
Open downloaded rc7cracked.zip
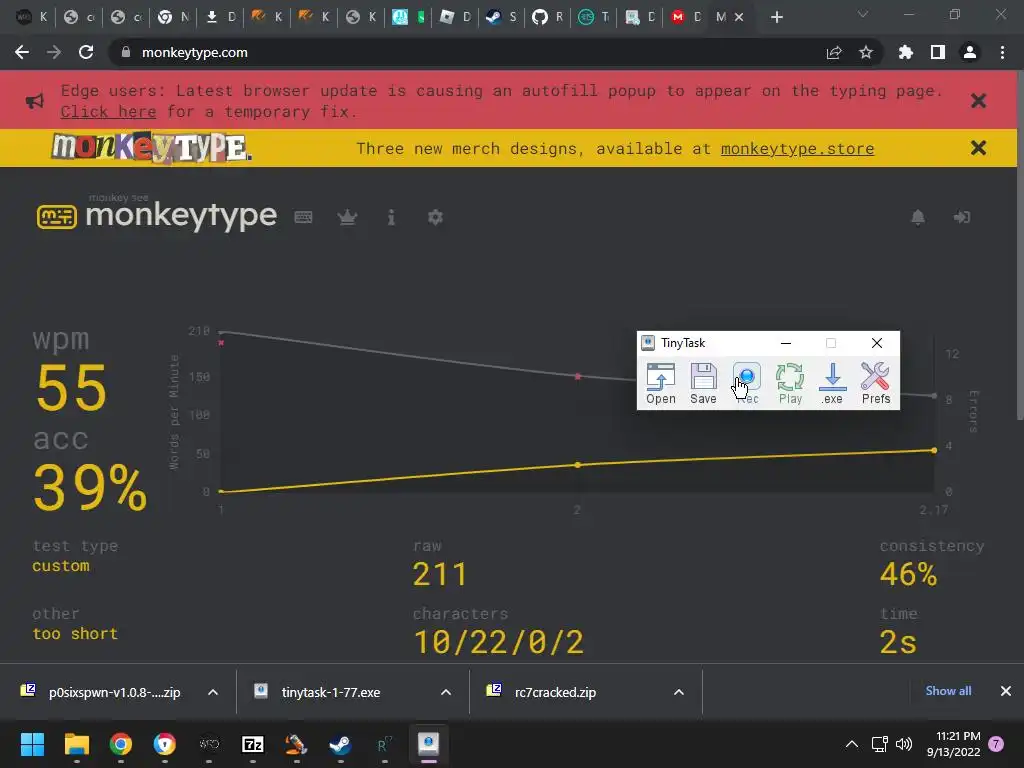555,692
